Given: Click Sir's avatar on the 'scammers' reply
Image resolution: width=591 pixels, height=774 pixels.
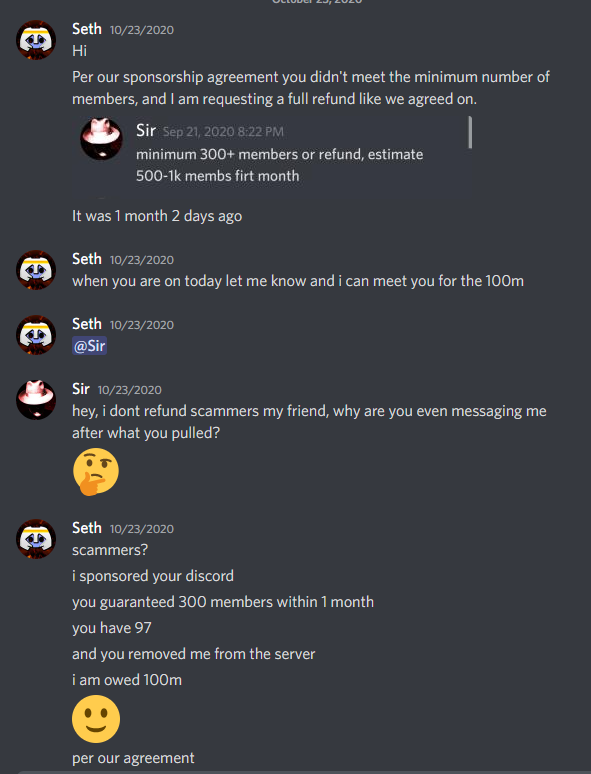Looking at the screenshot, I should pos(36,400).
